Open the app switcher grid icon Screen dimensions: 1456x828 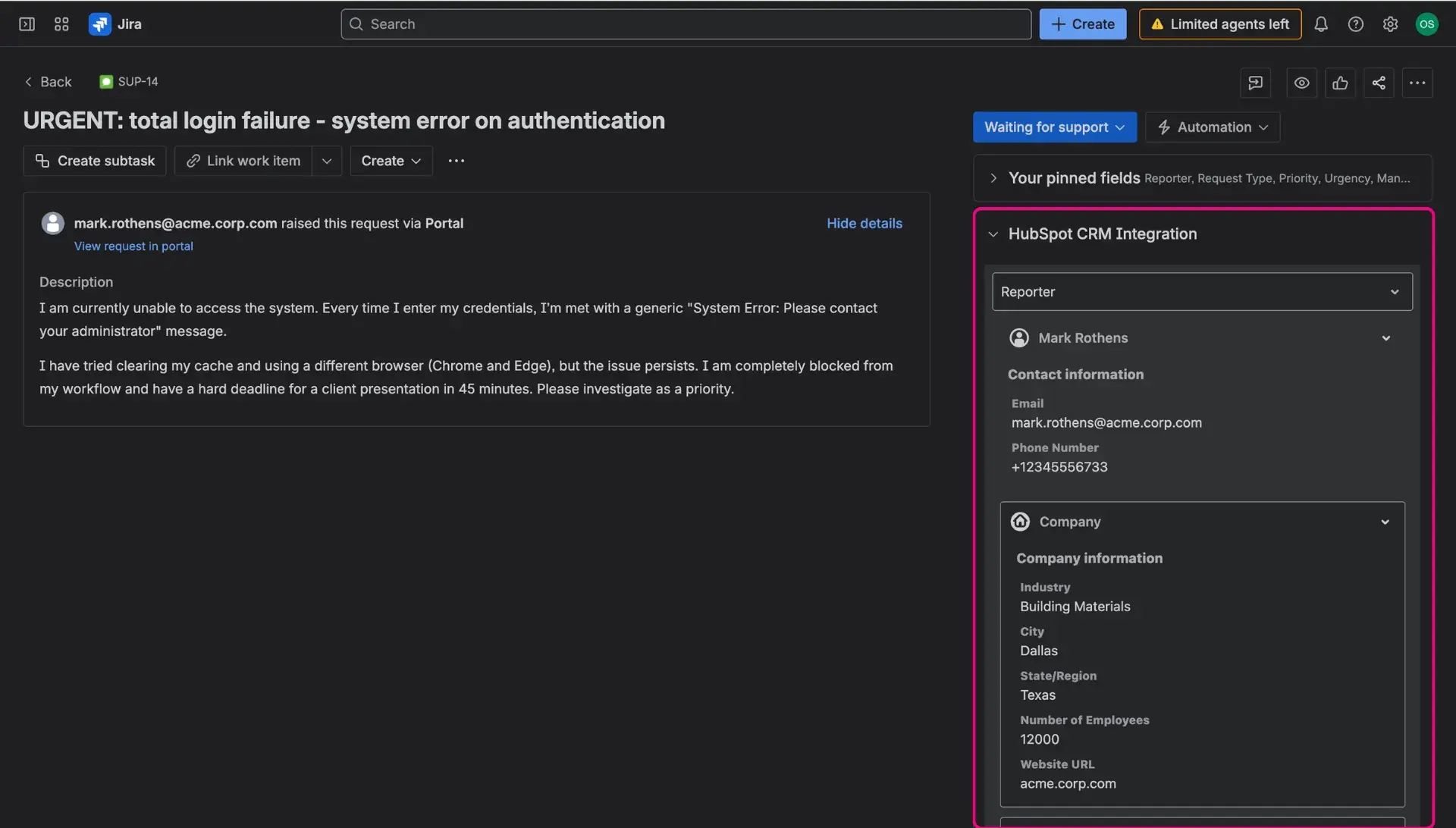coord(61,24)
